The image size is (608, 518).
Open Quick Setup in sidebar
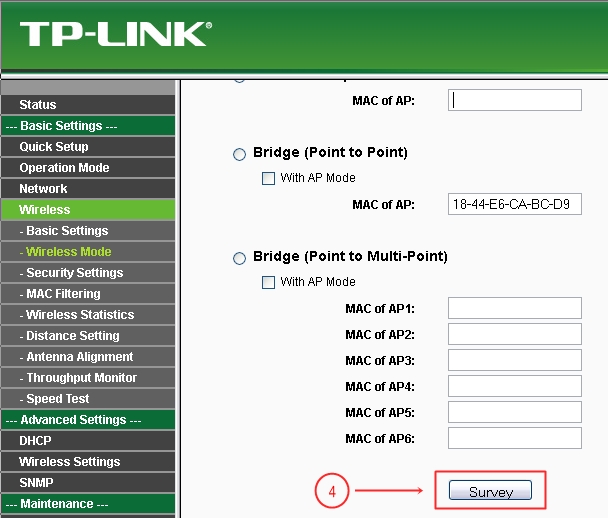(88, 147)
